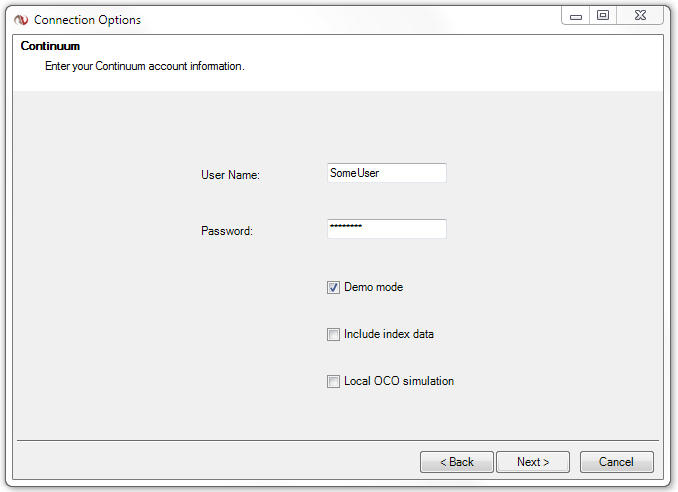
Task: Click the "Demo mode" label text
Action: coord(374,288)
